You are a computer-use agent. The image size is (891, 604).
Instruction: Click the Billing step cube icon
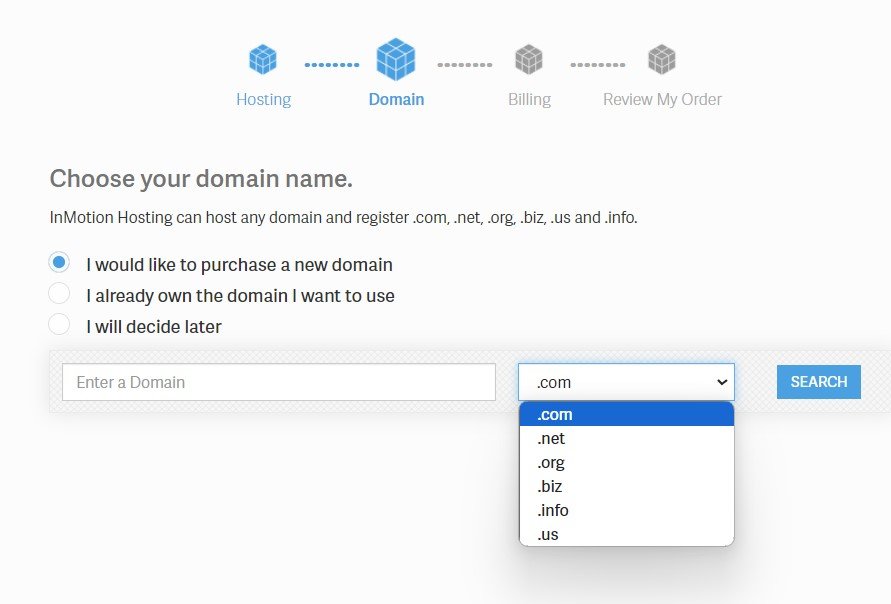(529, 59)
